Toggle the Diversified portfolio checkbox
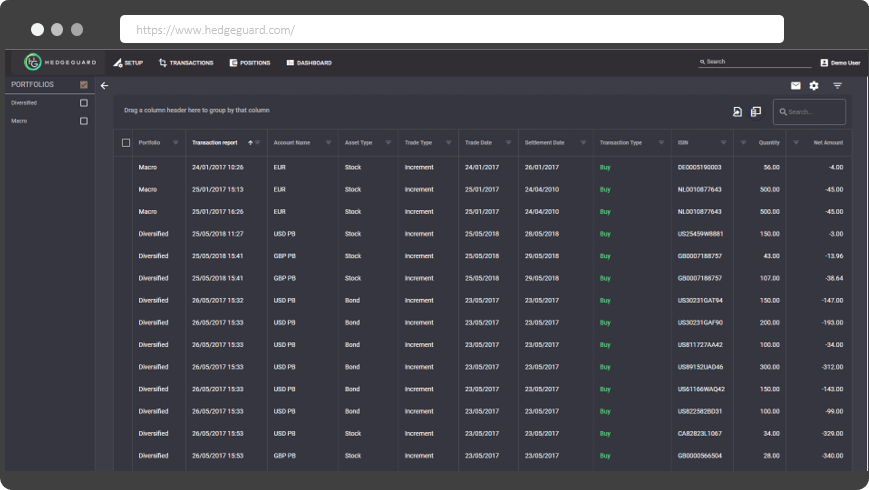Screen dimensions: 869x490 point(84,103)
